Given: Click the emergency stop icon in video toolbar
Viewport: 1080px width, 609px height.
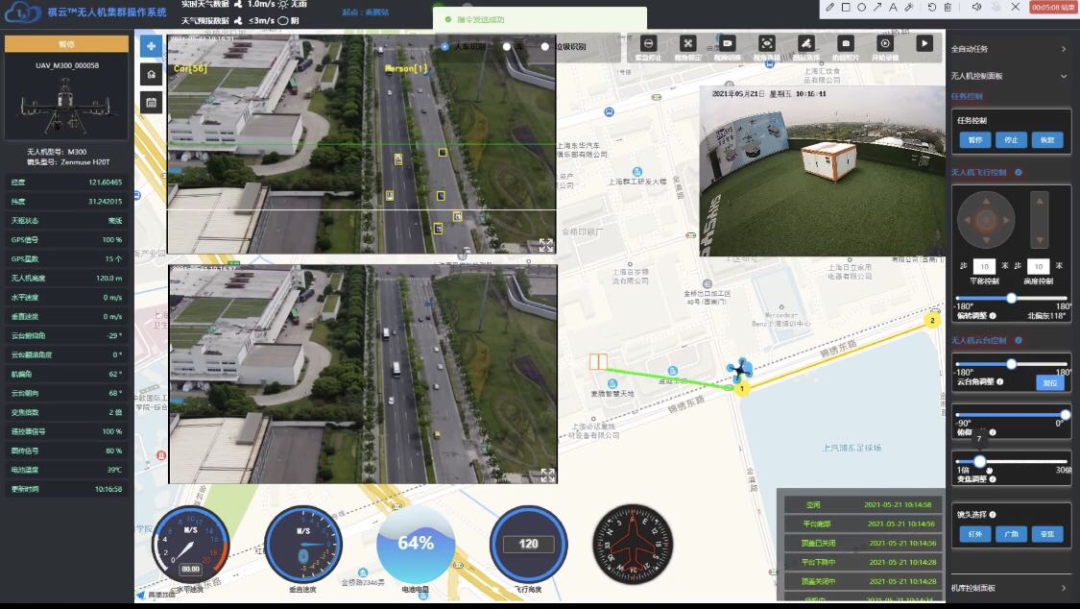Looking at the screenshot, I should 648,44.
